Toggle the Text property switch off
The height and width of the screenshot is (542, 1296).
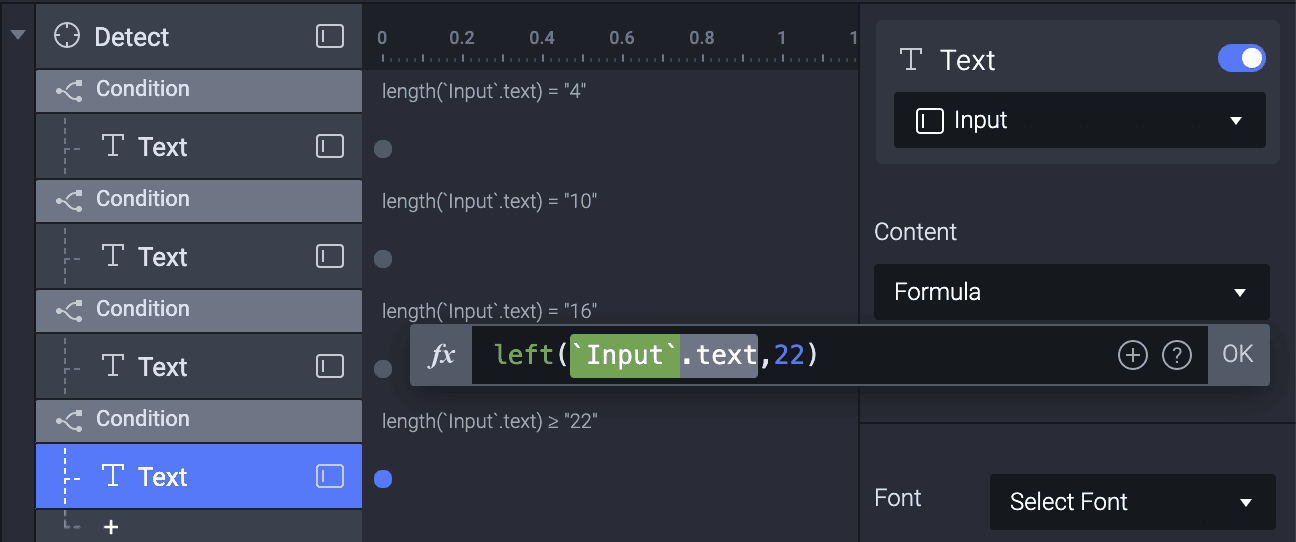coord(1242,59)
